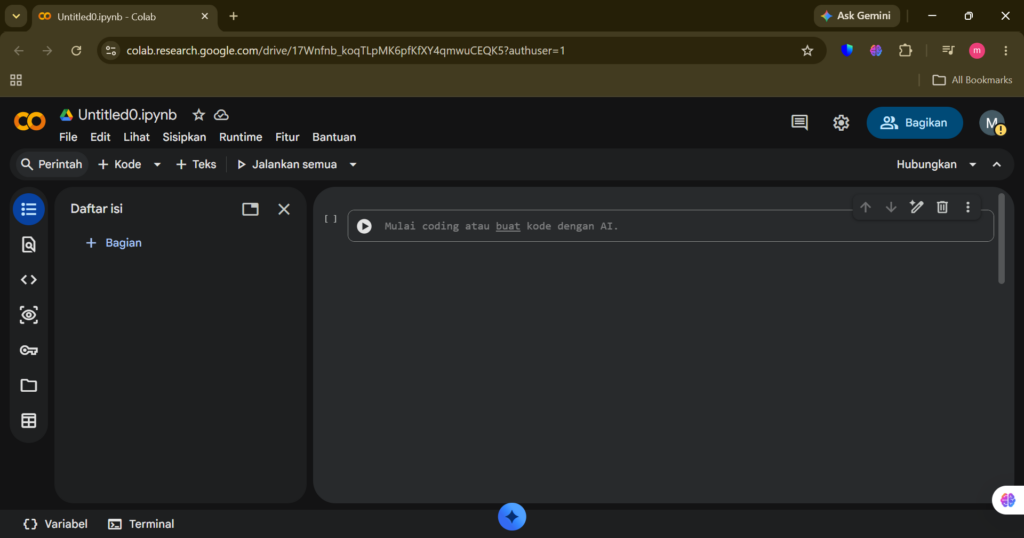Open the browser three-dot menu
The image size is (1024, 538).
[x=1006, y=50]
